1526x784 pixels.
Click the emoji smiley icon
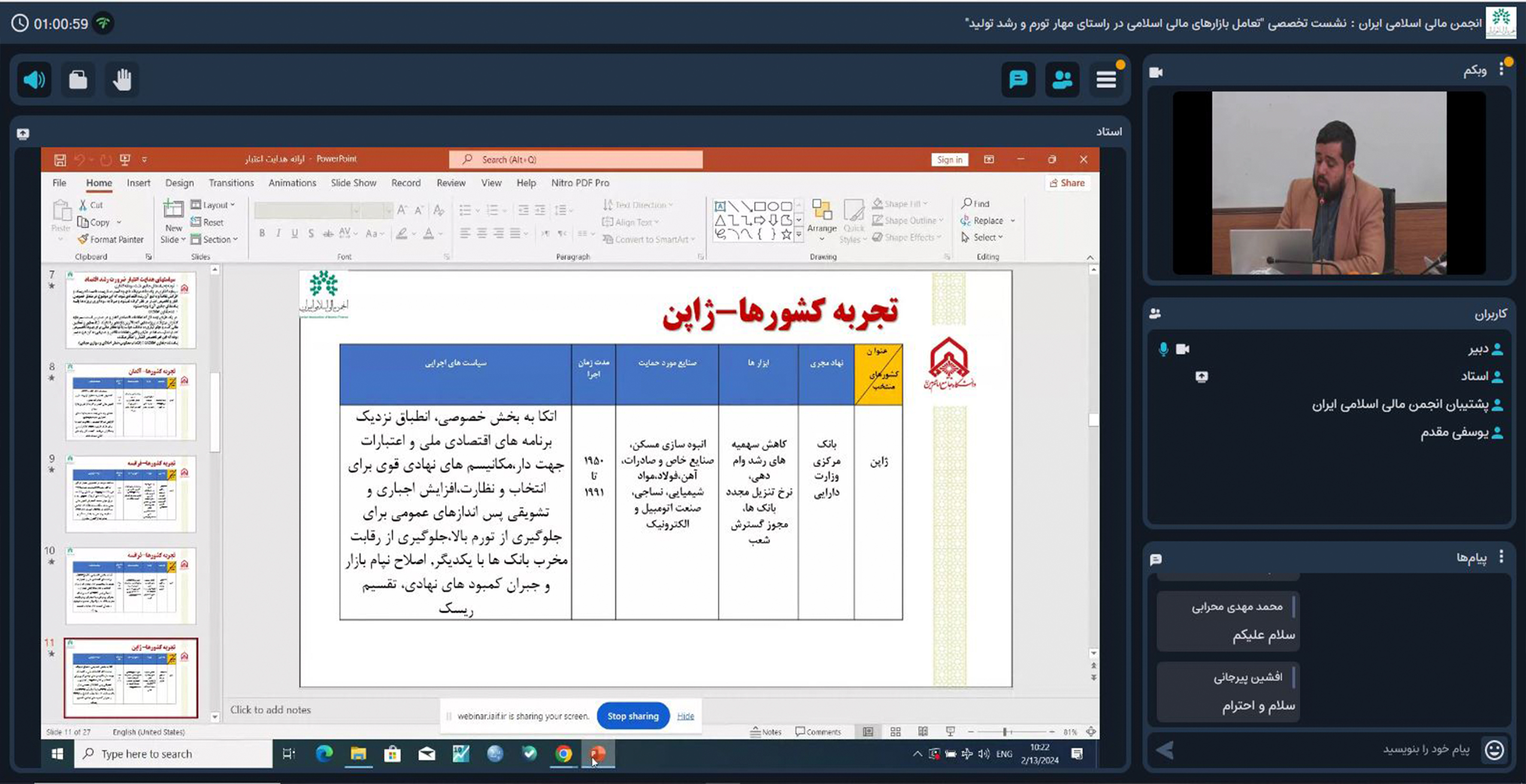tap(1494, 750)
